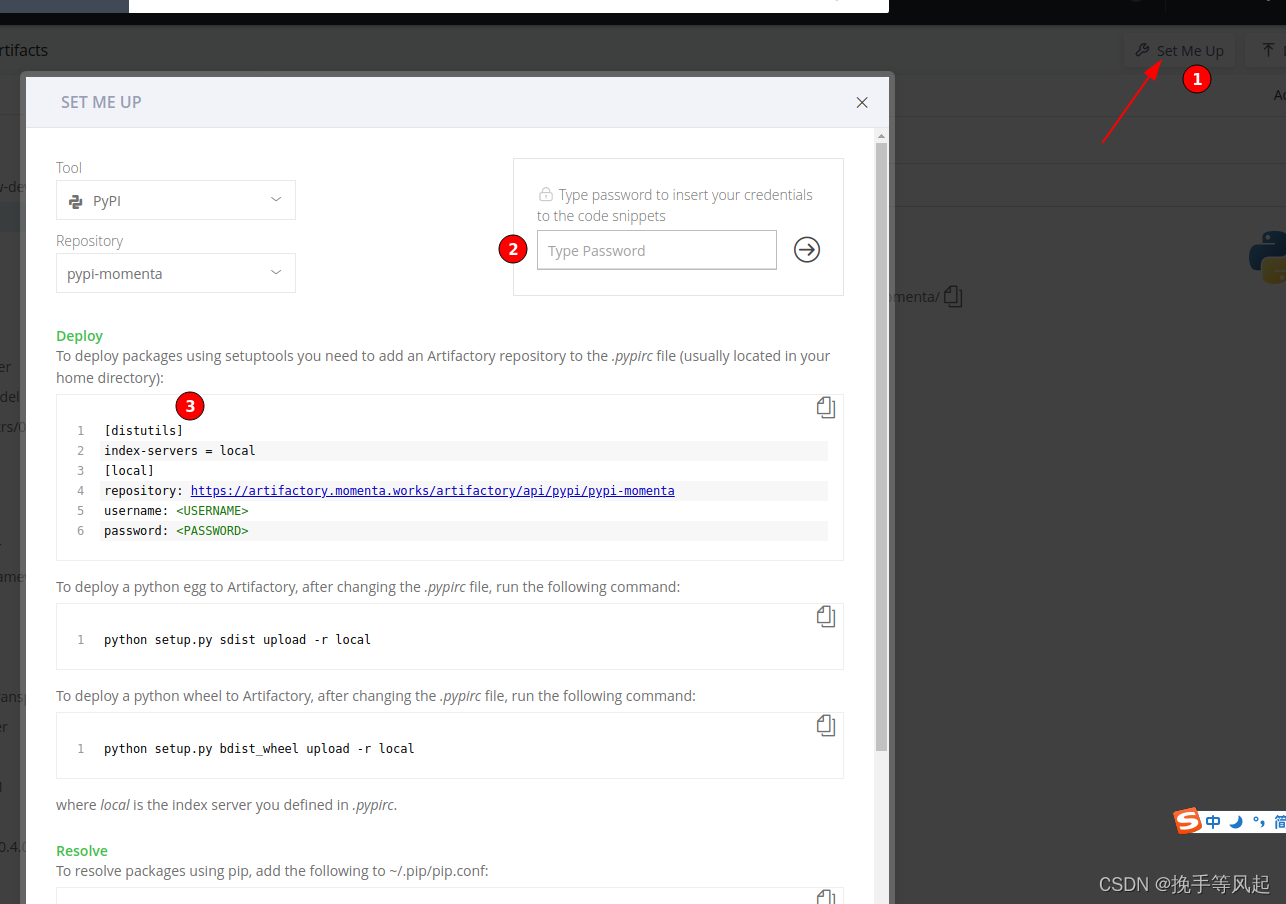Click the Deploy section heading

80,336
